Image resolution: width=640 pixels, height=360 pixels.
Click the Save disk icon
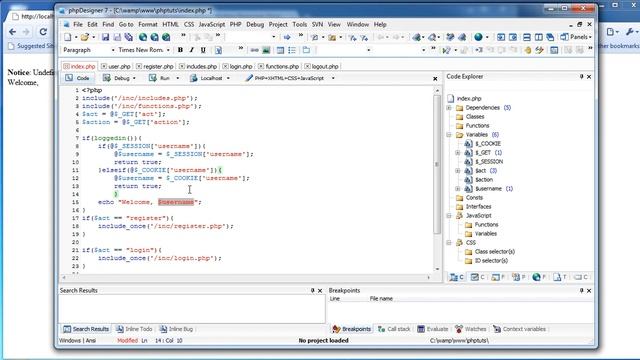tap(105, 37)
